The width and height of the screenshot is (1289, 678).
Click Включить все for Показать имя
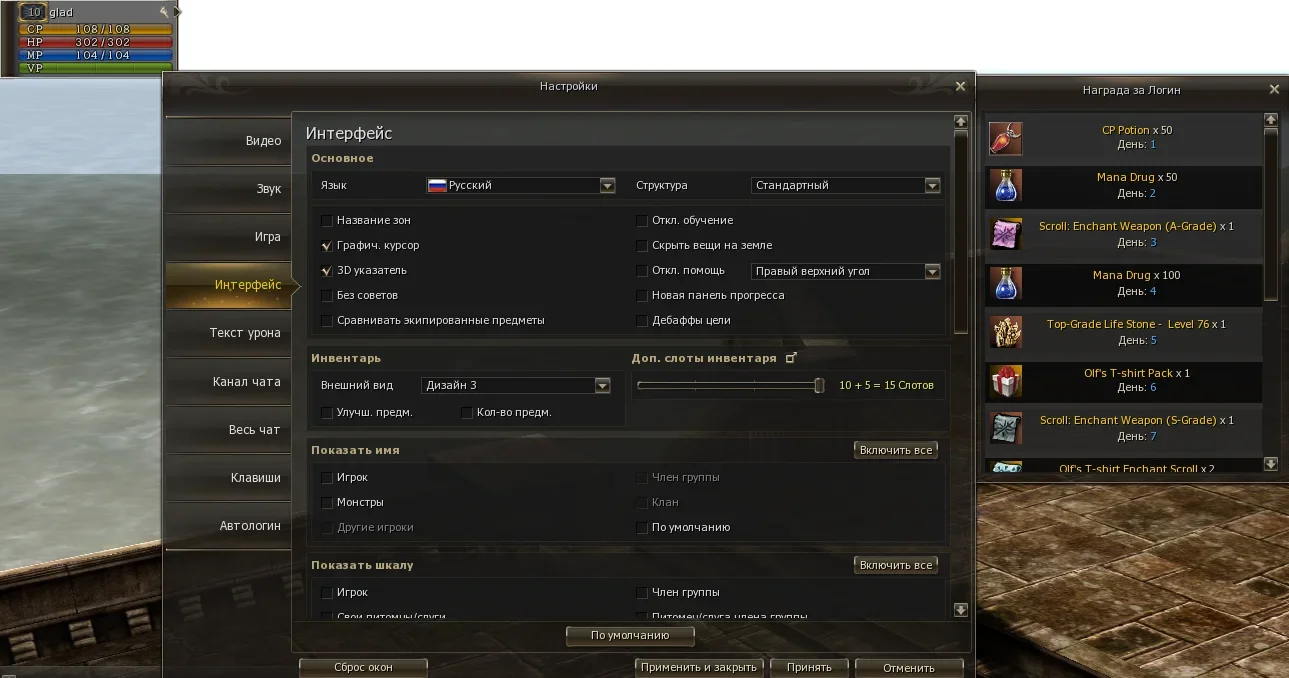click(x=896, y=450)
